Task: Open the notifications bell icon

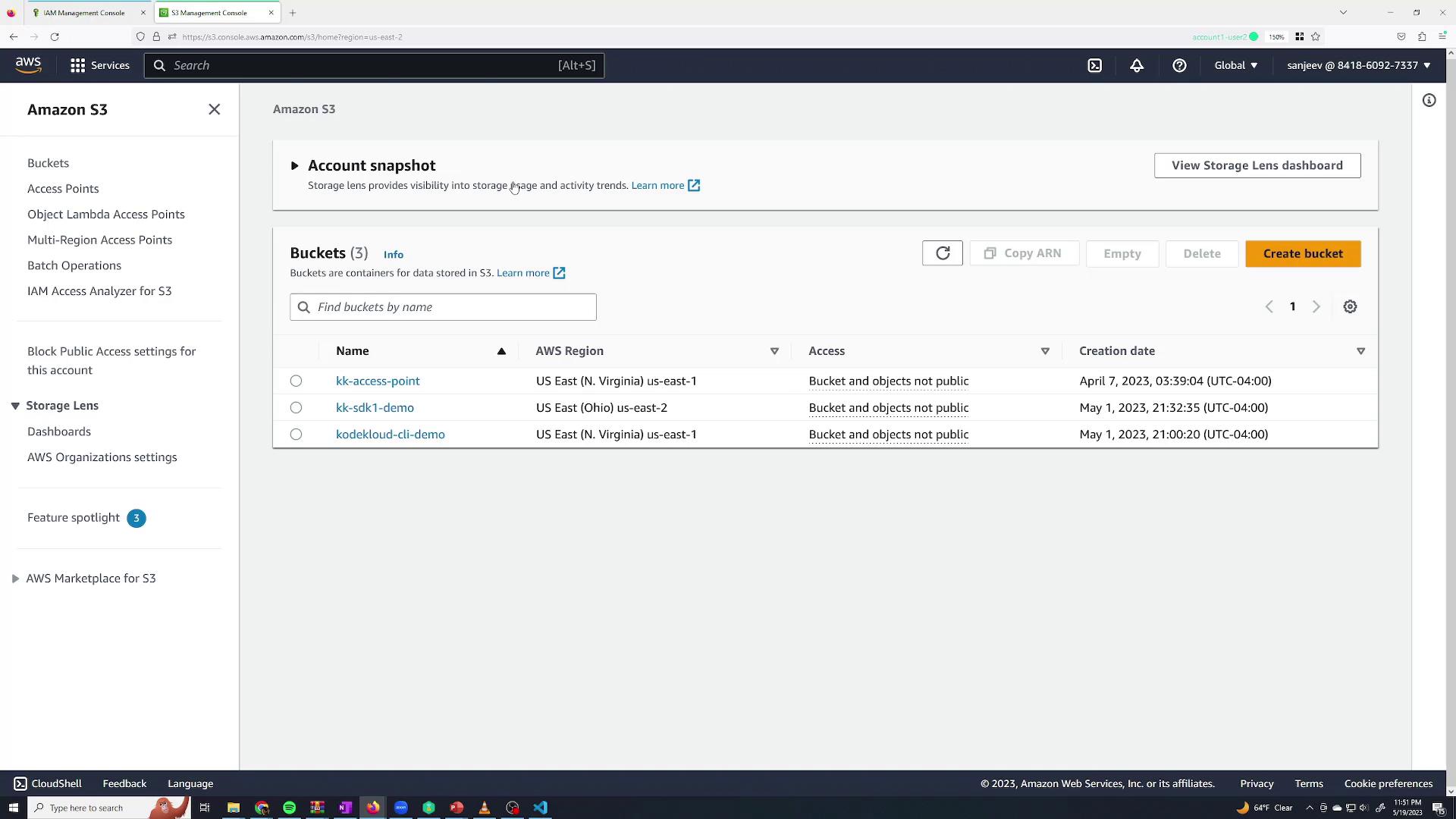Action: click(x=1136, y=65)
